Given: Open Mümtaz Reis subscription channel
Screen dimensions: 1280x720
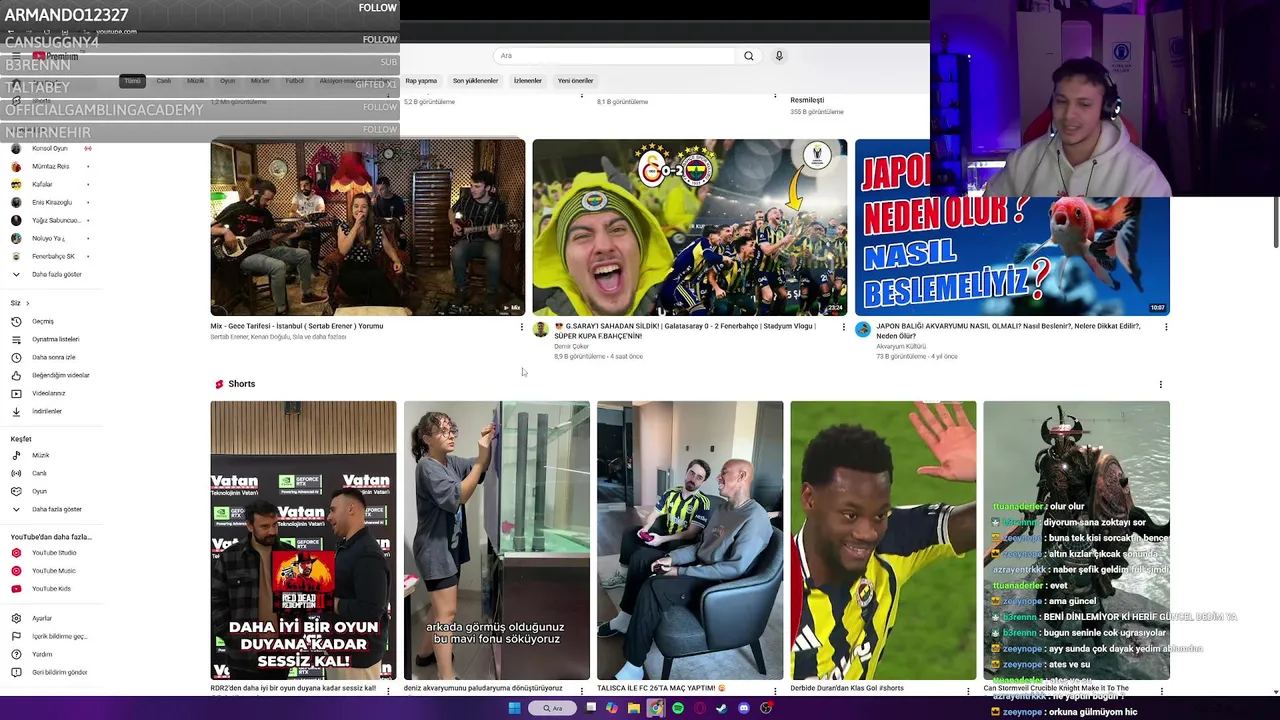Looking at the screenshot, I should click(50, 166).
